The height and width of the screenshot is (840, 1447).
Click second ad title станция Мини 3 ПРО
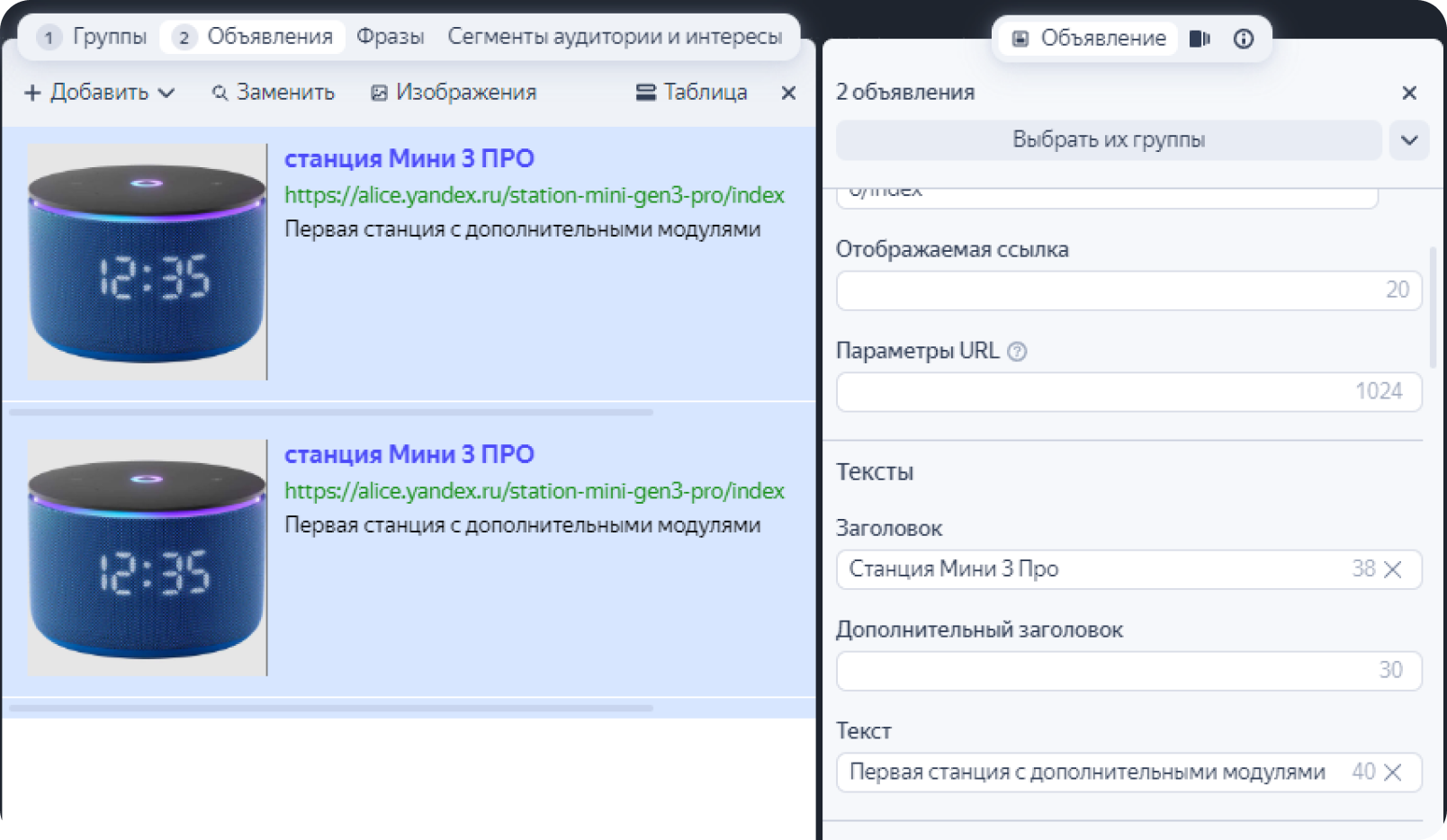pyautogui.click(x=409, y=454)
